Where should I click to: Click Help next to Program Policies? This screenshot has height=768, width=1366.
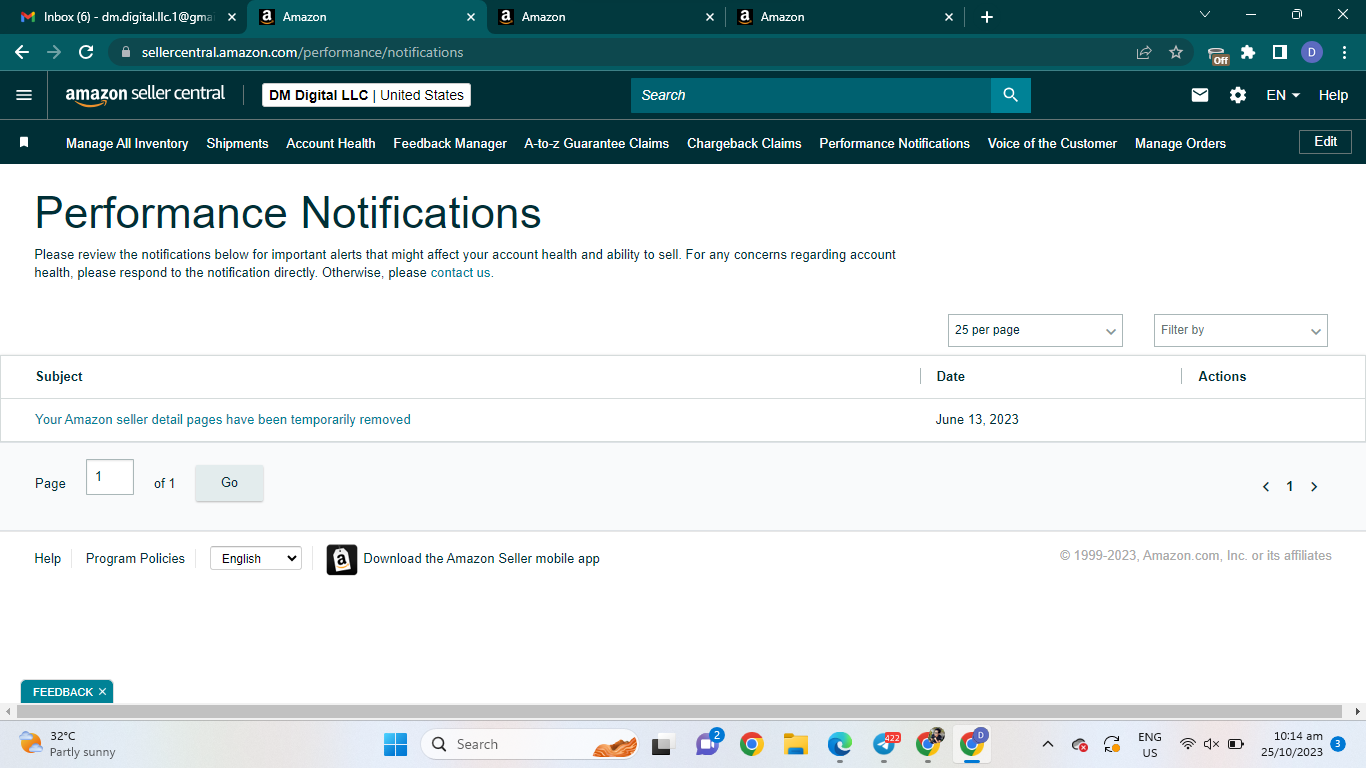point(48,559)
